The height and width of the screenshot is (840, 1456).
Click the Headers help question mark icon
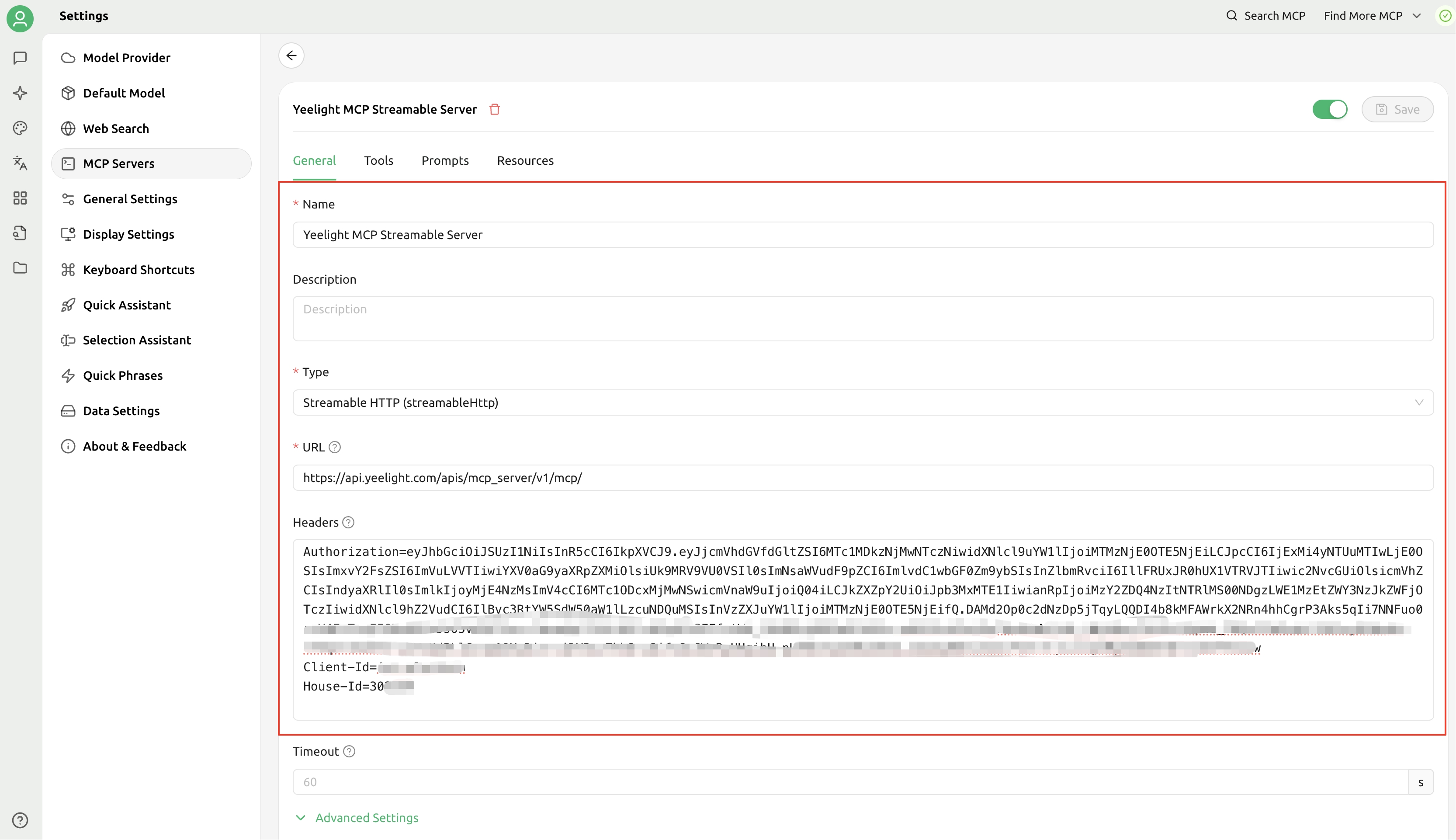tap(348, 522)
